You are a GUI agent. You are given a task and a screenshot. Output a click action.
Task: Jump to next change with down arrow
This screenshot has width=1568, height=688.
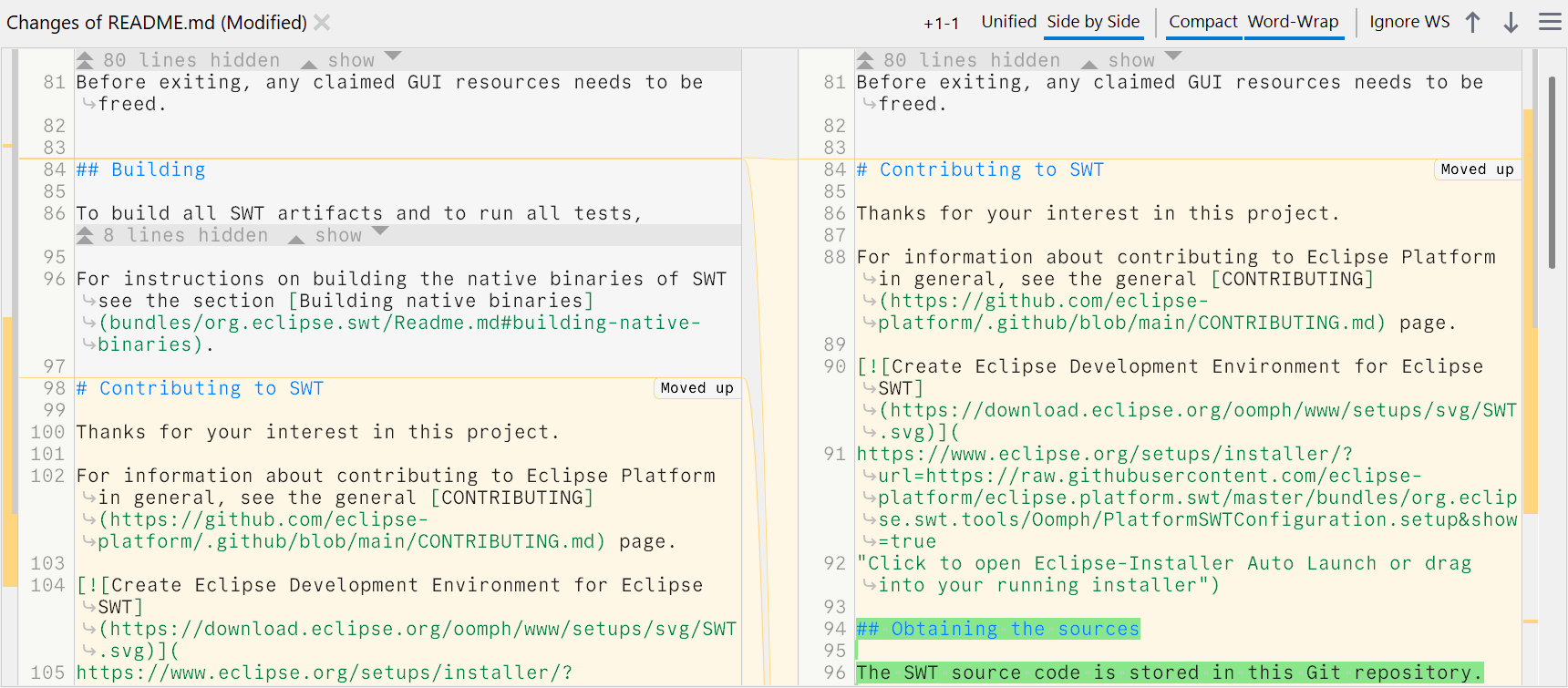point(1511,22)
